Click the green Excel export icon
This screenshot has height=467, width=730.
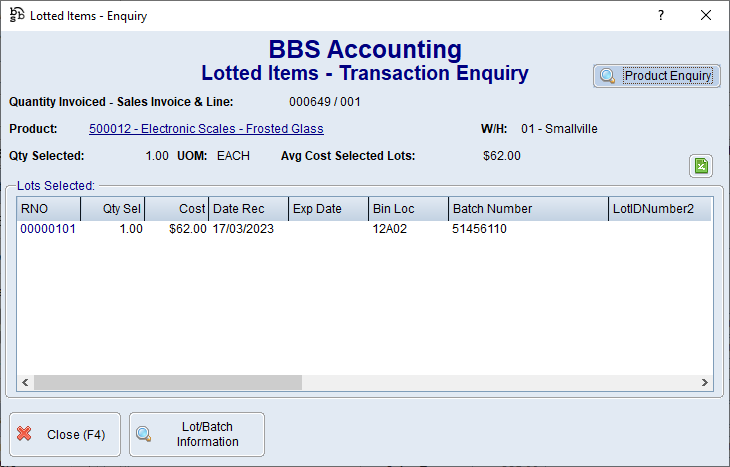tap(701, 166)
